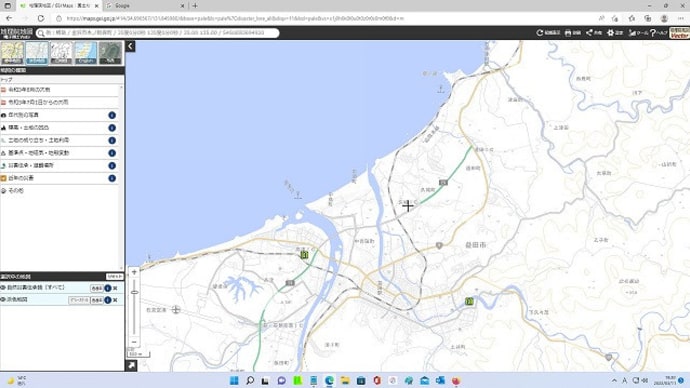Toggle visibility eye of pale color map layer
690x388 pixels.
click(3, 300)
